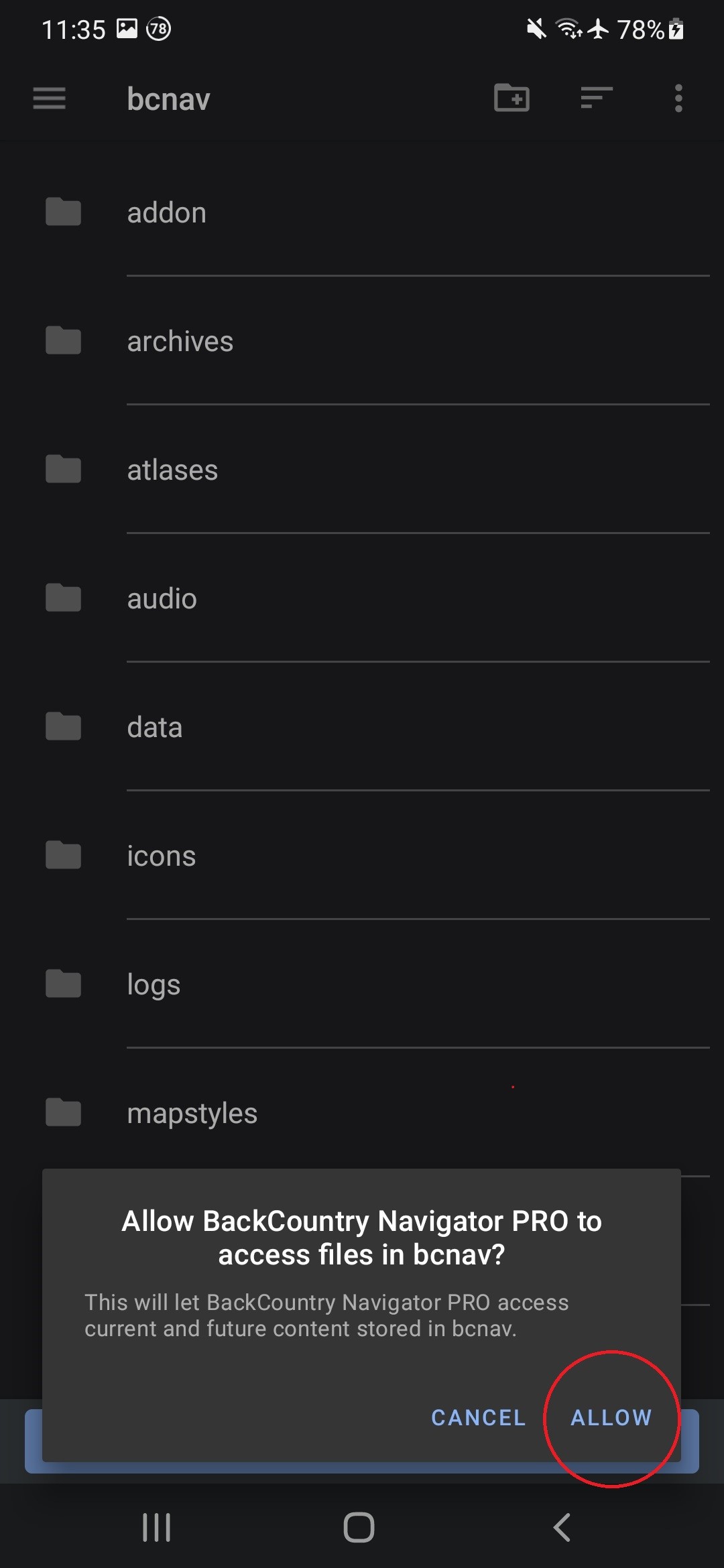724x1568 pixels.
Task: Open the atlases folder
Action: coord(173,470)
